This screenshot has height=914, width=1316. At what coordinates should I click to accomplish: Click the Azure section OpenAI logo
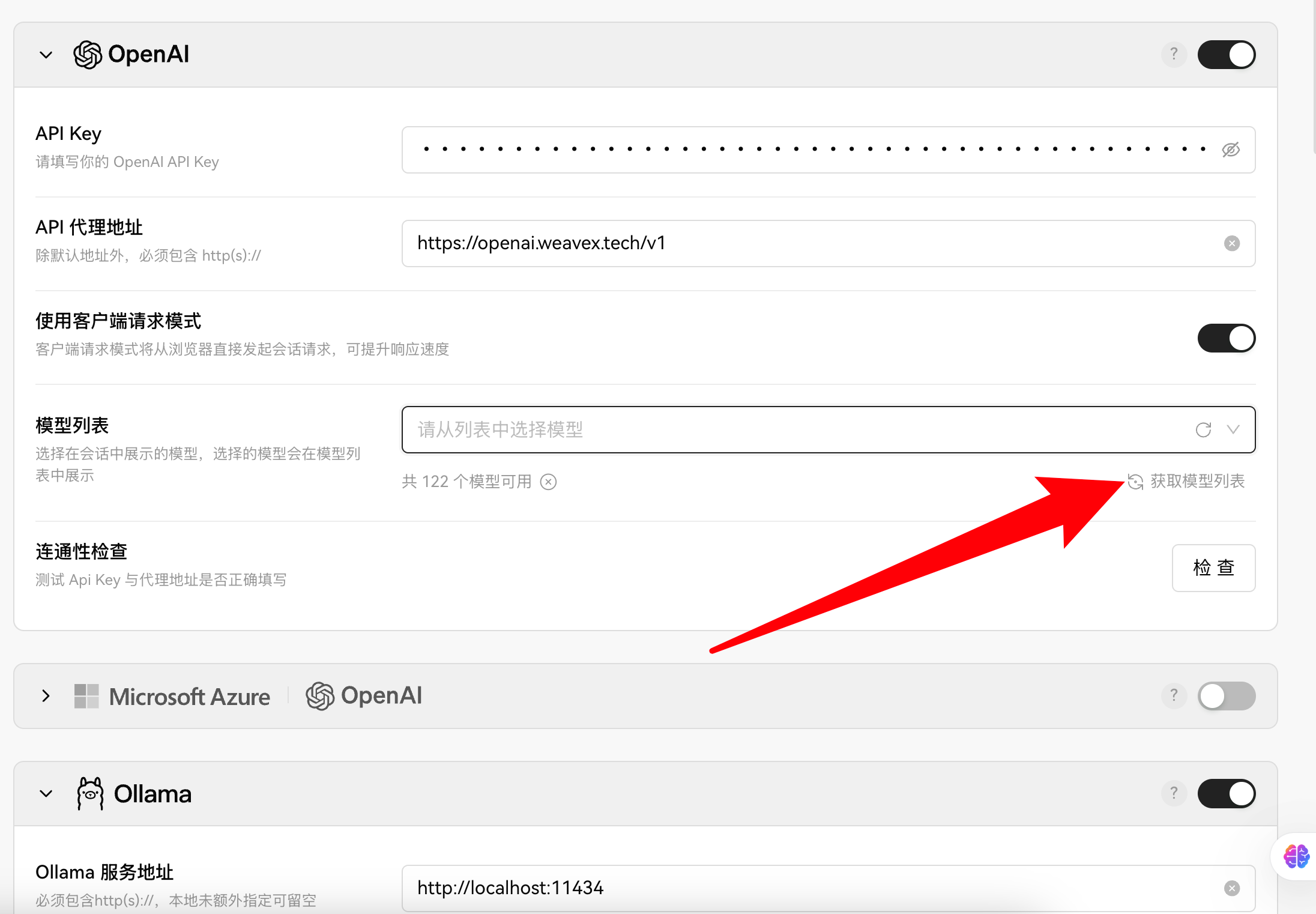point(364,696)
